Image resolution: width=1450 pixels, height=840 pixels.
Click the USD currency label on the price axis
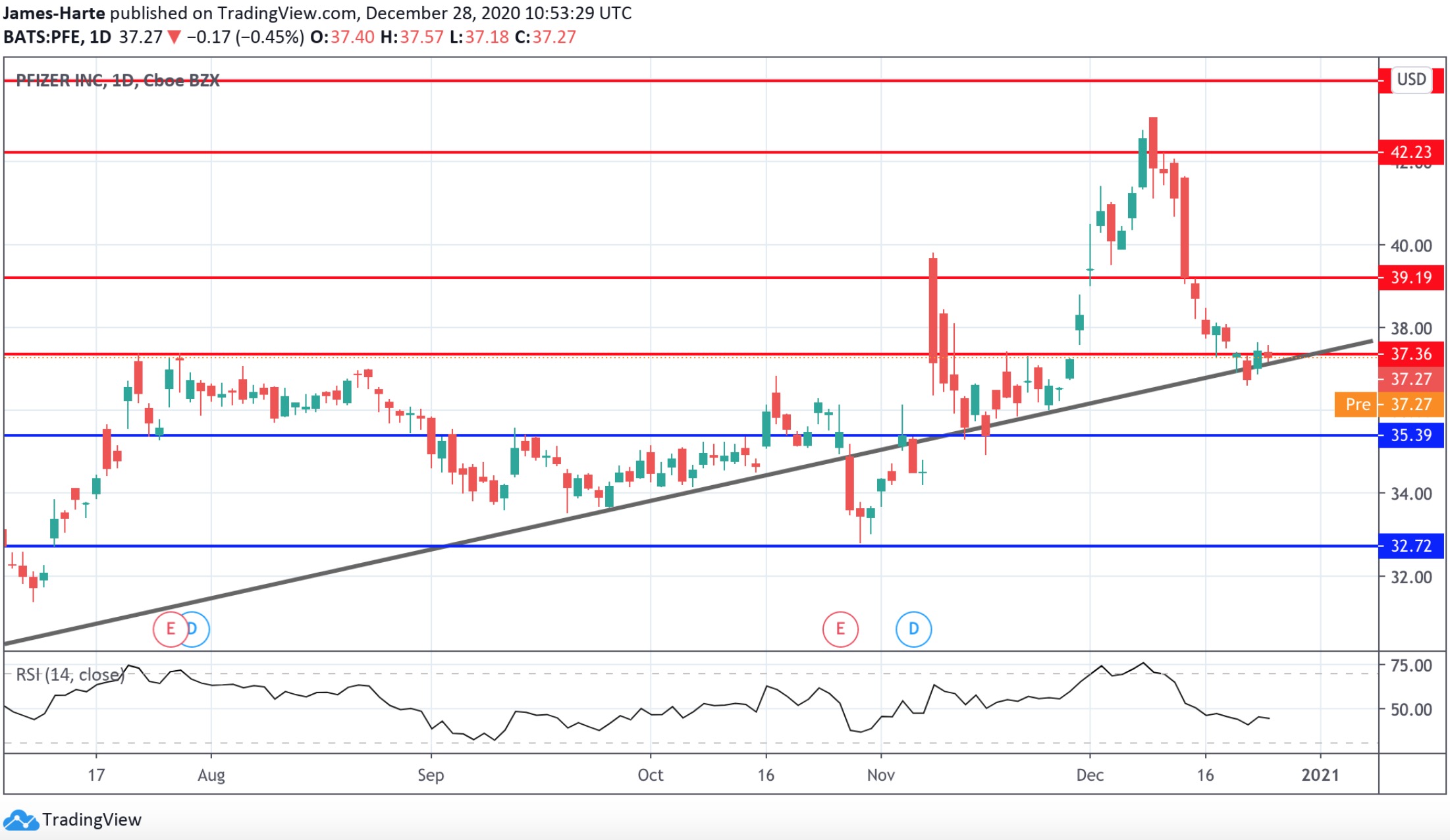pos(1411,80)
